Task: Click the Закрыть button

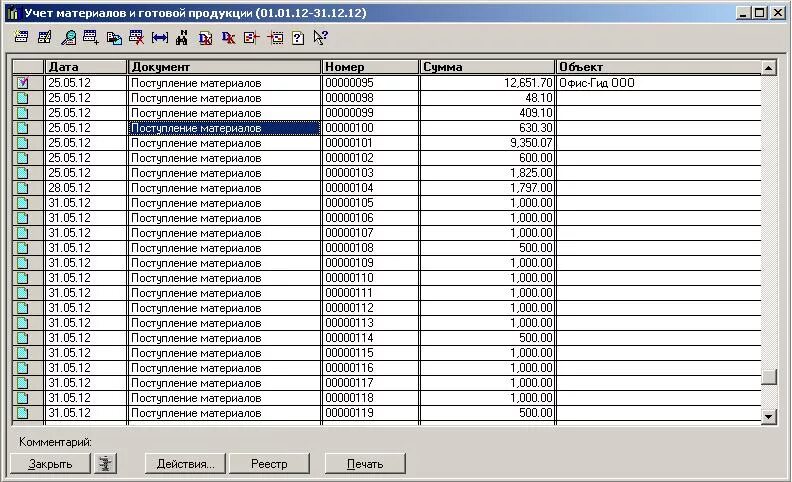Action: point(50,463)
